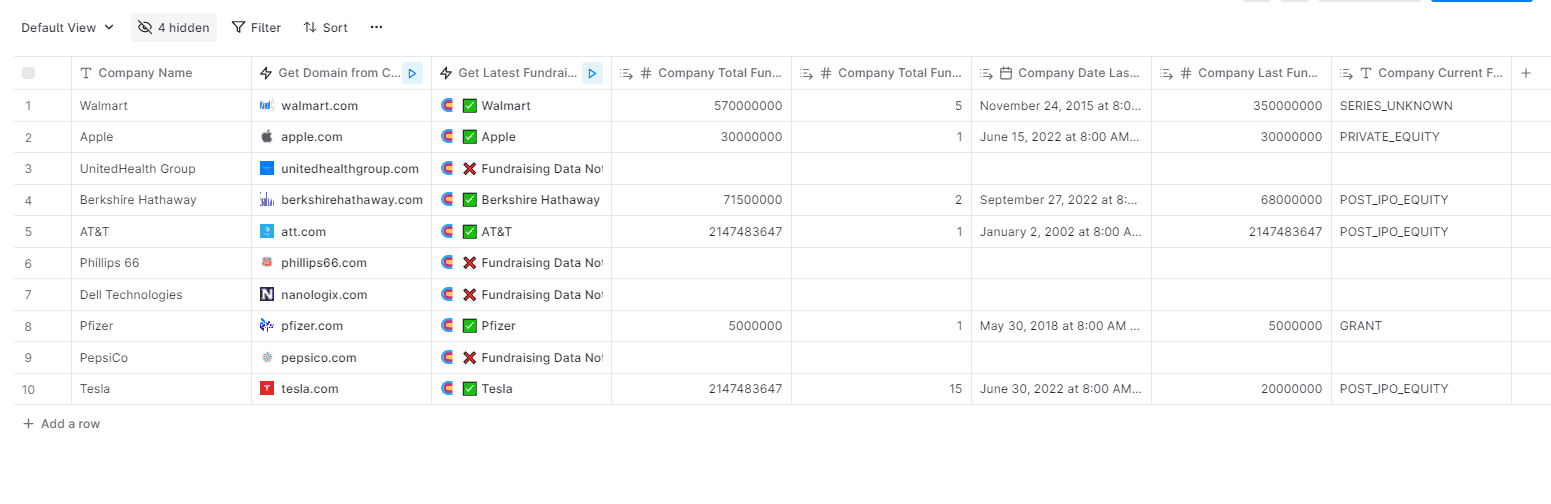
Task: Click the tesla.com domain text
Action: pyautogui.click(x=310, y=389)
